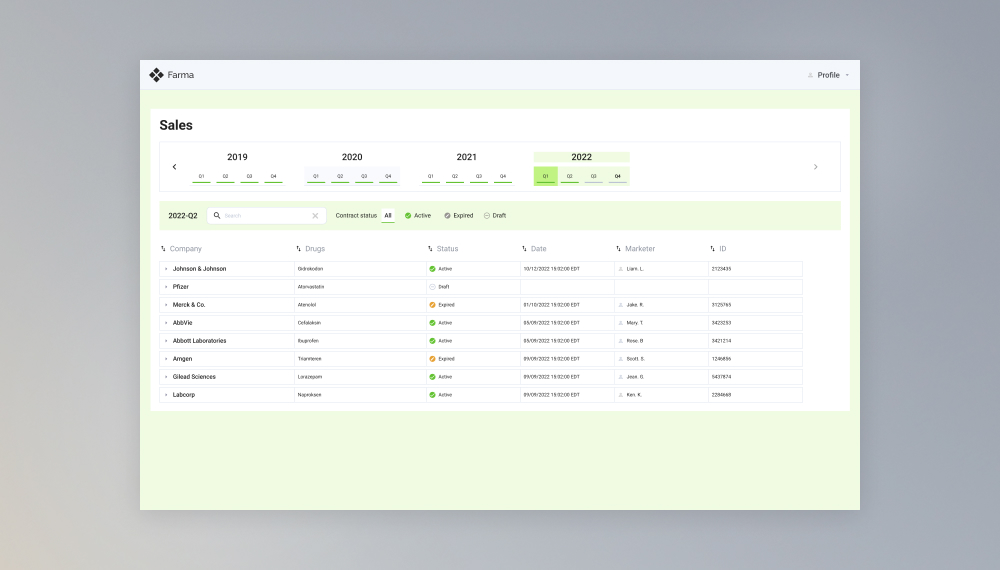
Task: Click the marketer person icon next to Jake R.
Action: point(621,305)
